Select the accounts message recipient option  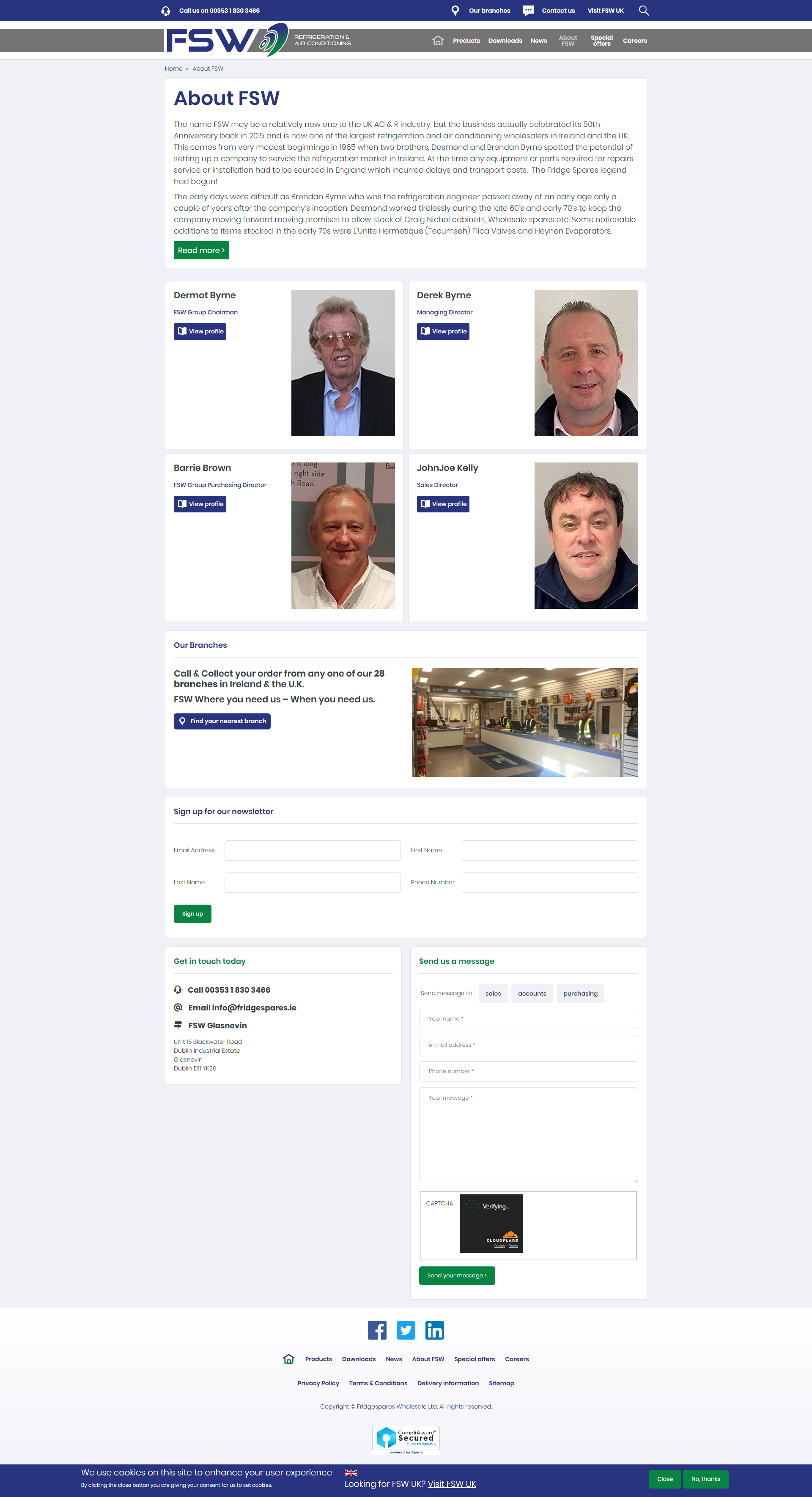tap(532, 993)
